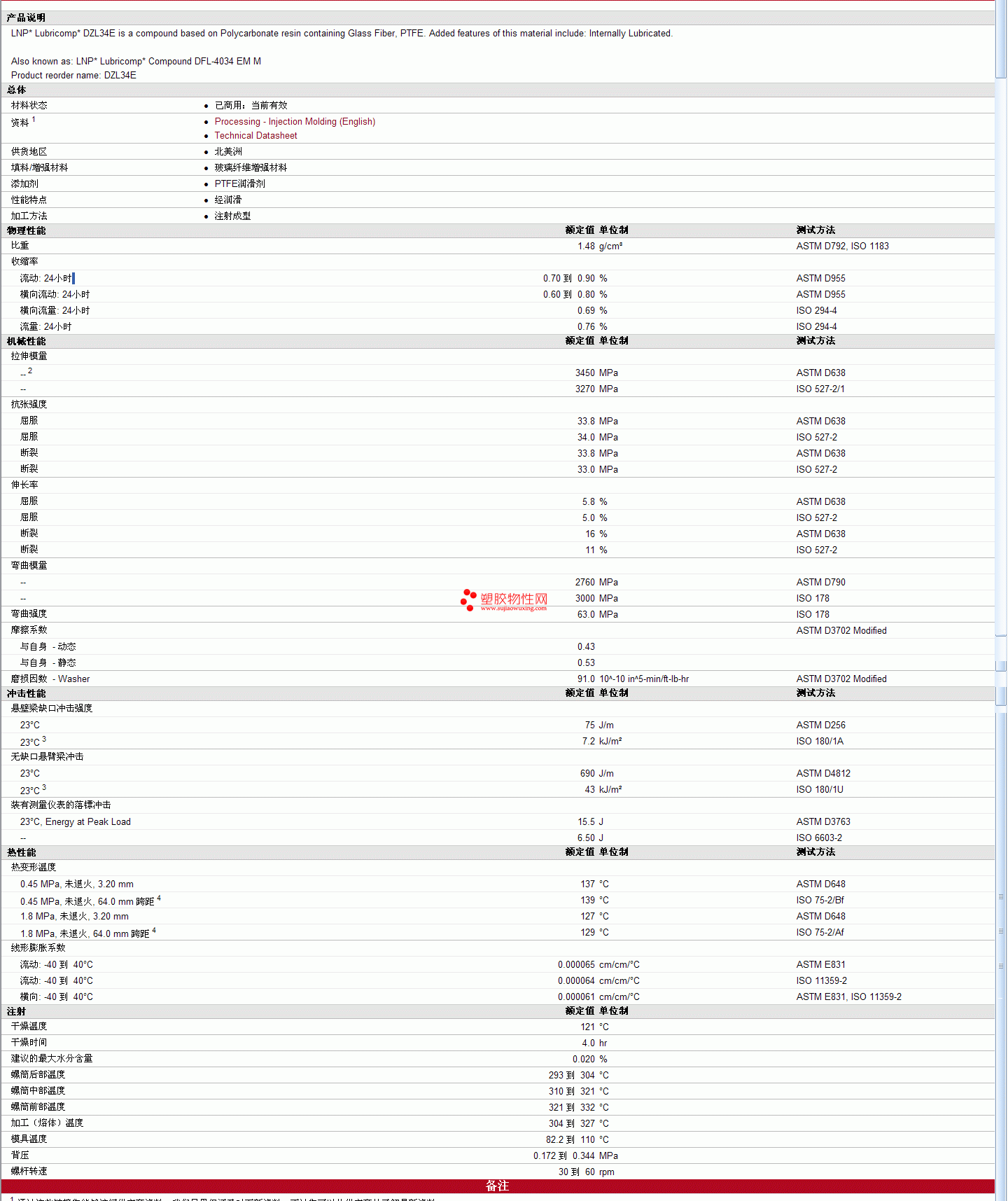Screen dimensions: 1008x1201
Task: Select the 0.53 static friction coefficient
Action: [586, 663]
